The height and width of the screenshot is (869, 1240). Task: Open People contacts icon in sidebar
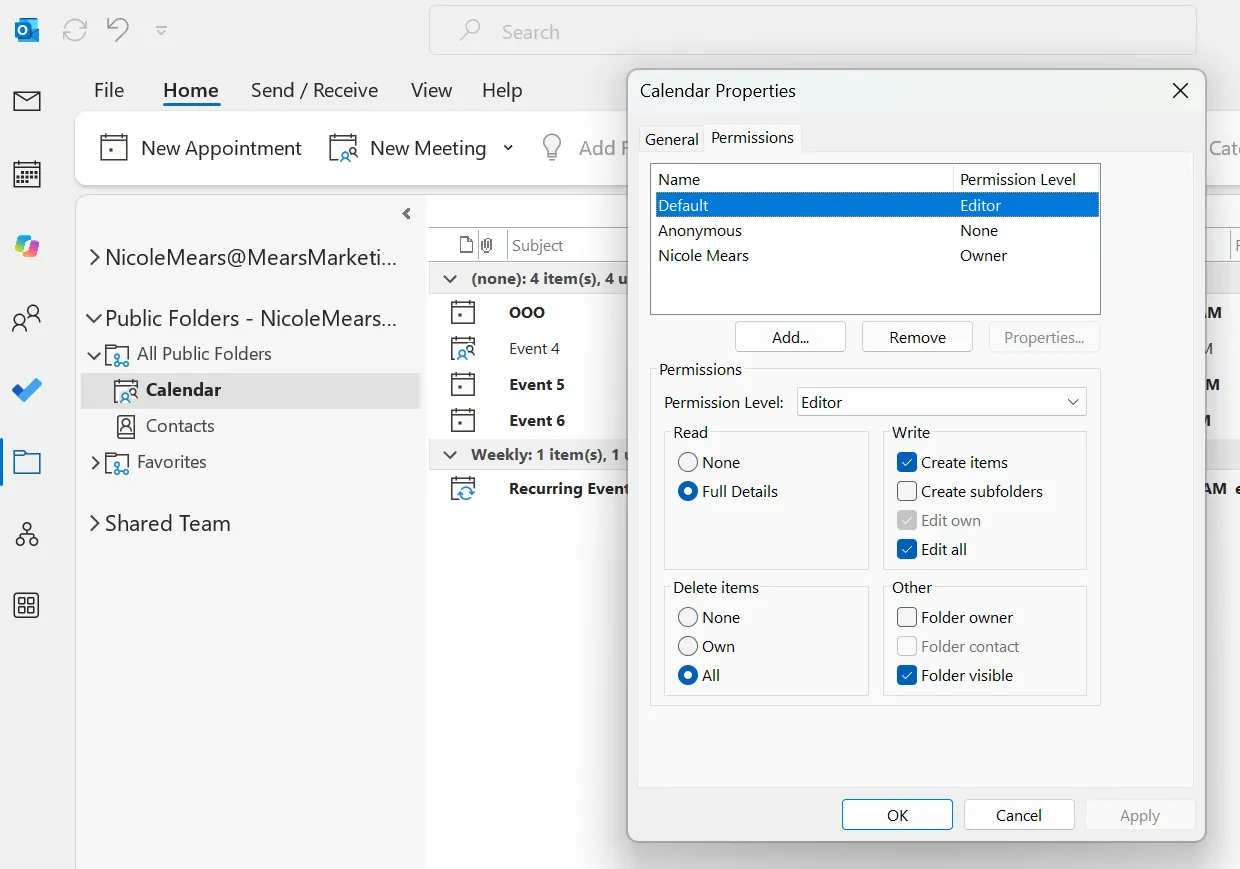pyautogui.click(x=27, y=319)
